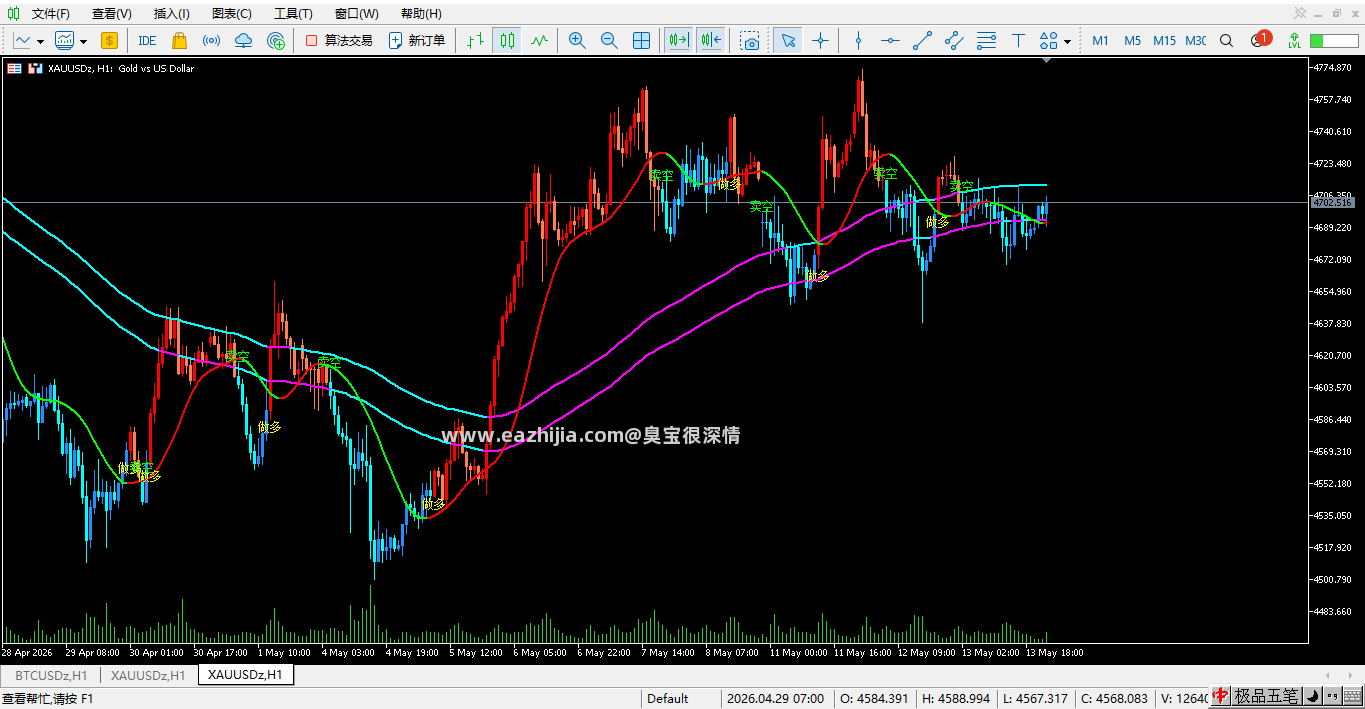Click the green connection progress bar

[x=1332, y=40]
